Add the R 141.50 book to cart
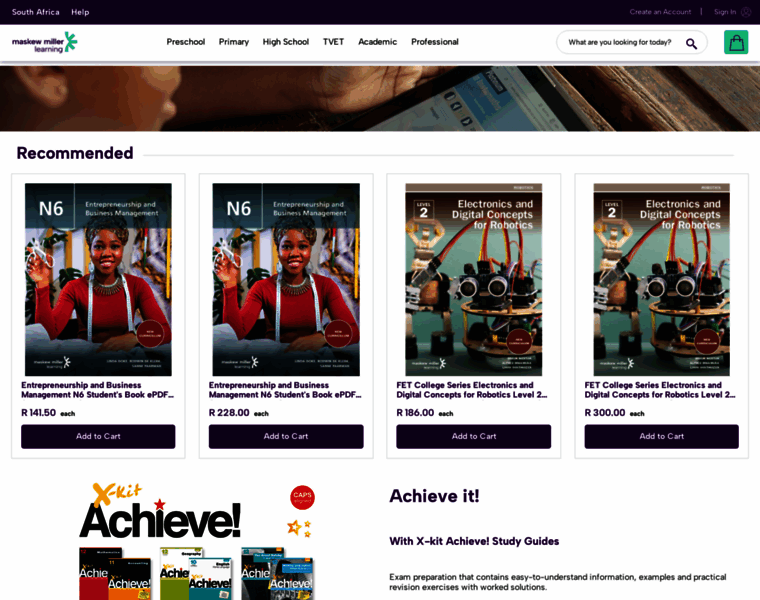Image resolution: width=760 pixels, height=600 pixels. click(98, 437)
